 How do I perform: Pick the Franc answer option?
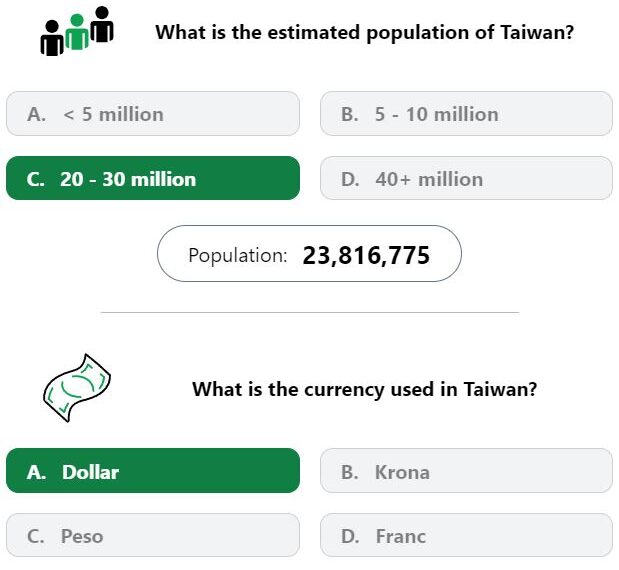point(466,535)
